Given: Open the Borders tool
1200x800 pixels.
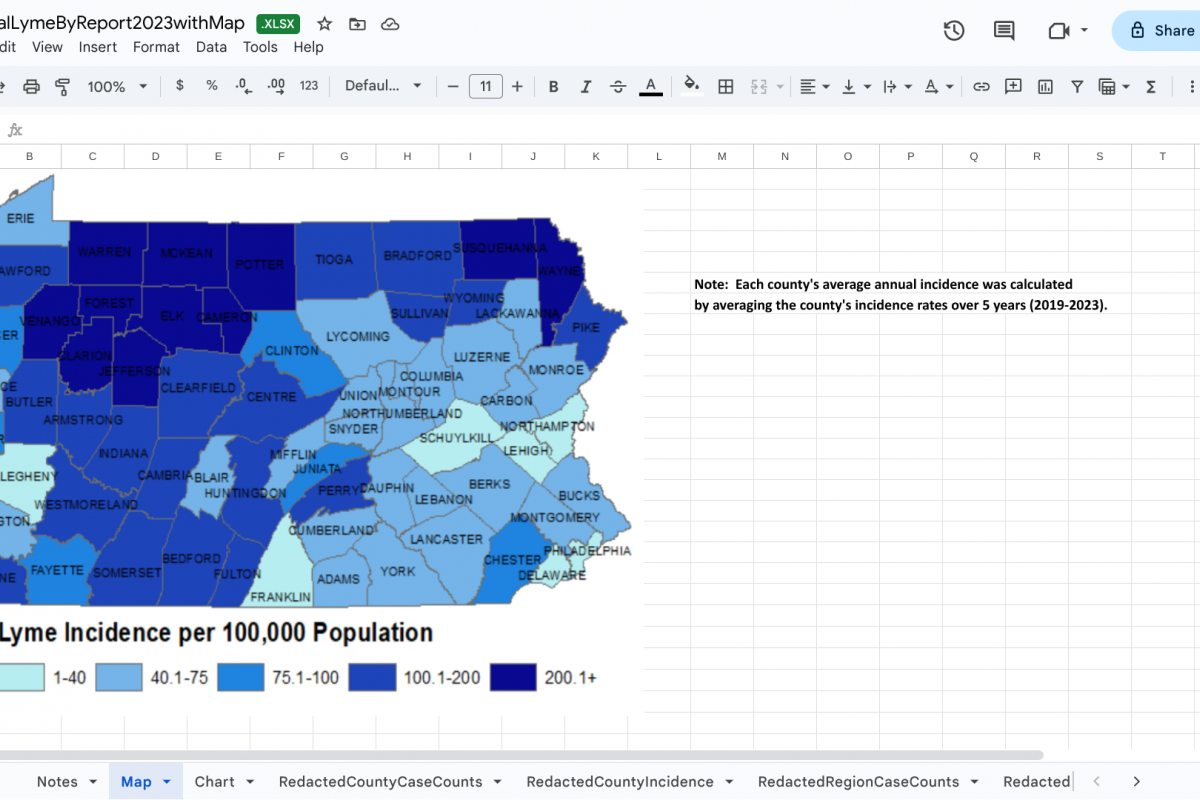Looking at the screenshot, I should point(726,87).
